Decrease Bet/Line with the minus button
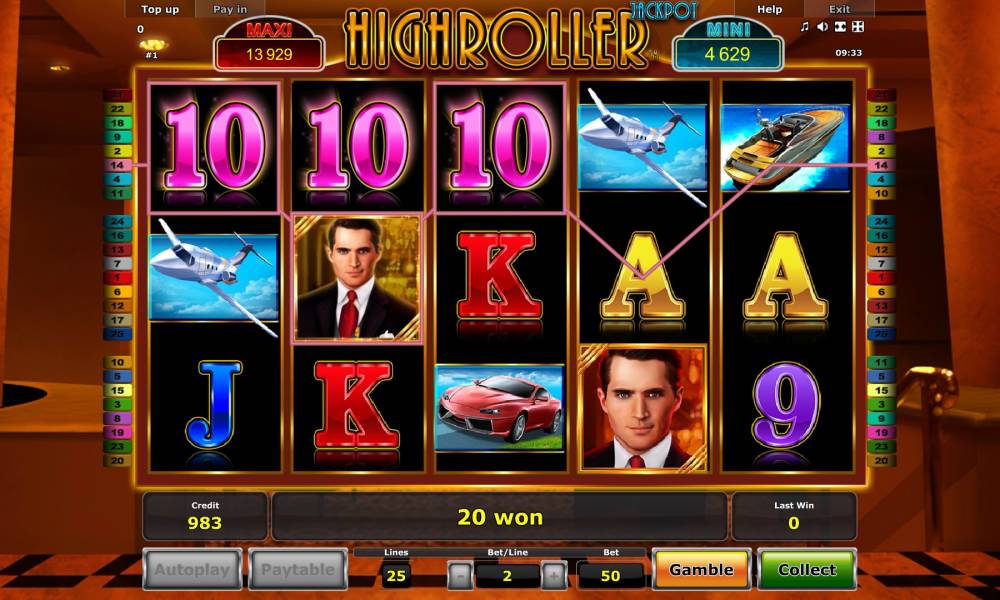This screenshot has height=600, width=1000. point(460,576)
